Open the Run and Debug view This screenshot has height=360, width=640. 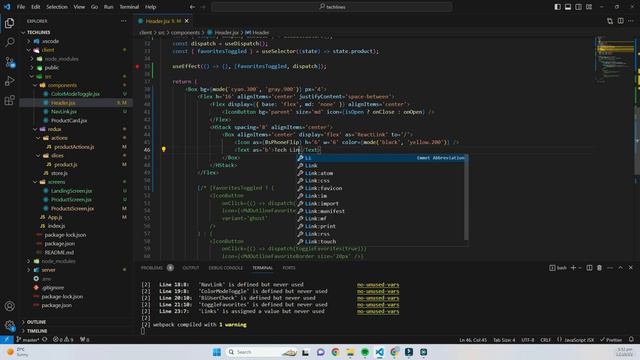pyautogui.click(x=9, y=81)
